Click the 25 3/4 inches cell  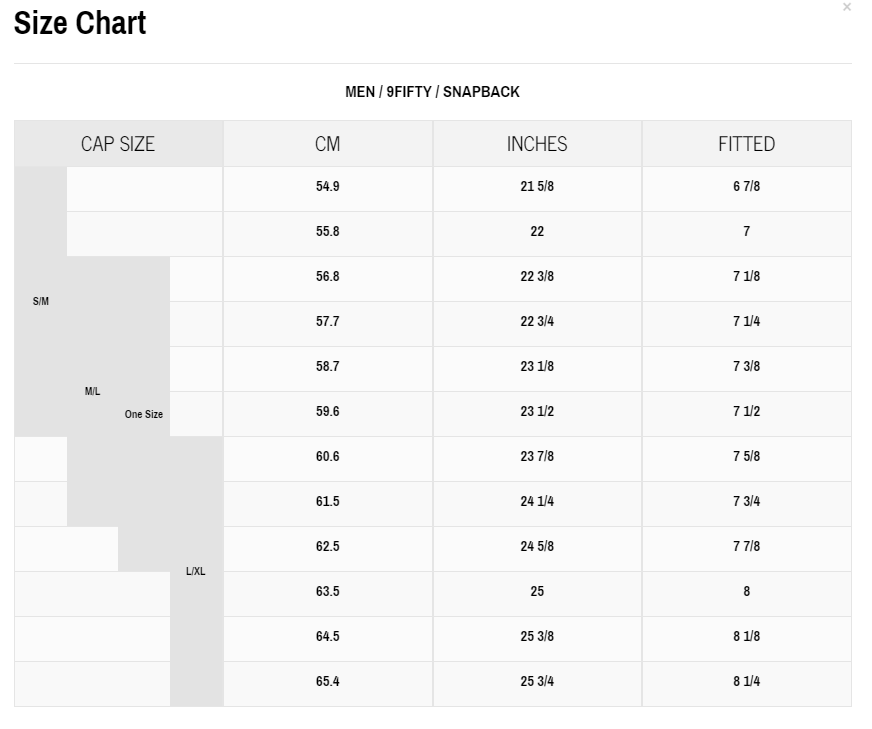(x=537, y=682)
